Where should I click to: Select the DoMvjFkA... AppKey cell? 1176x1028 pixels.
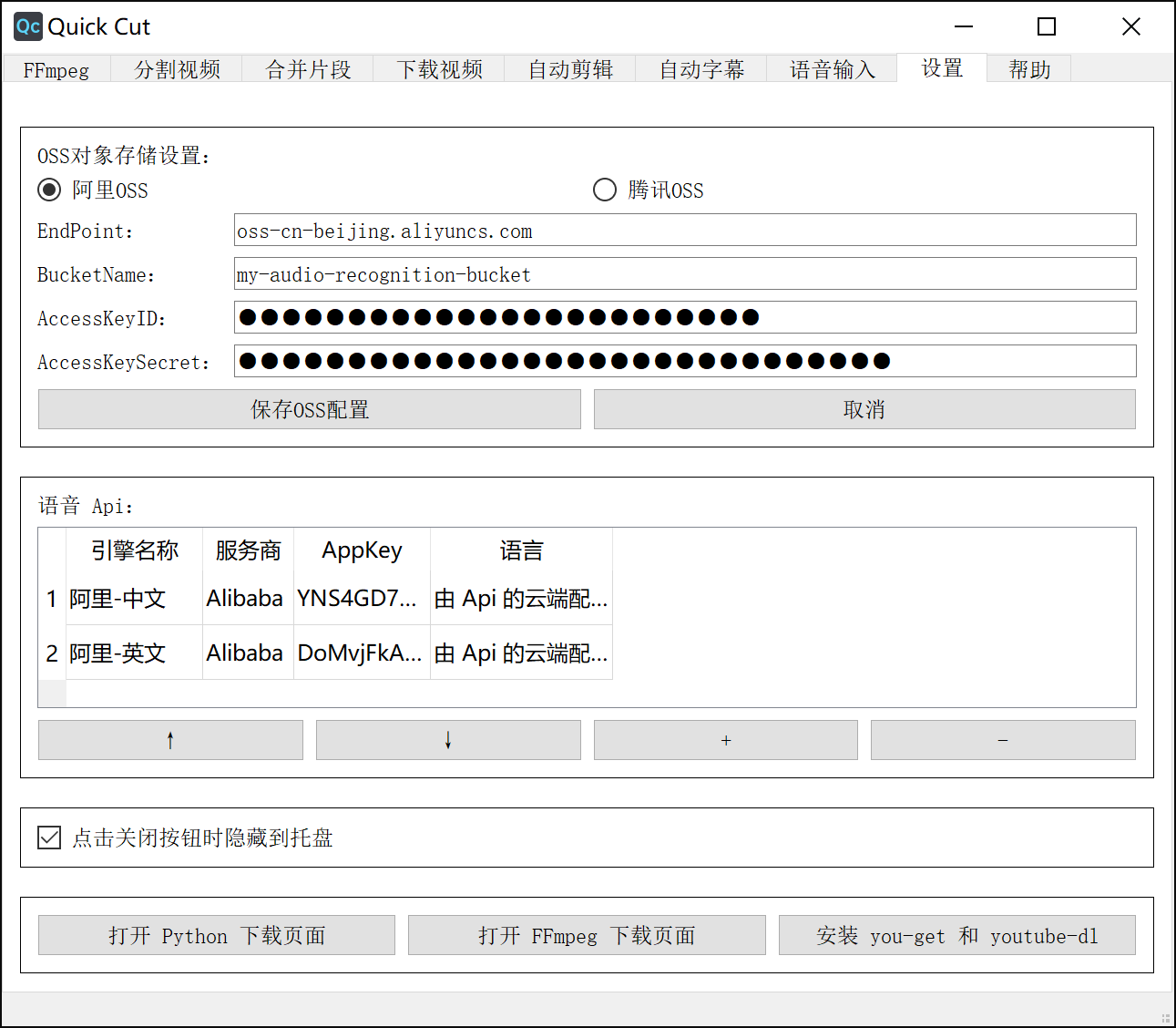click(x=363, y=653)
